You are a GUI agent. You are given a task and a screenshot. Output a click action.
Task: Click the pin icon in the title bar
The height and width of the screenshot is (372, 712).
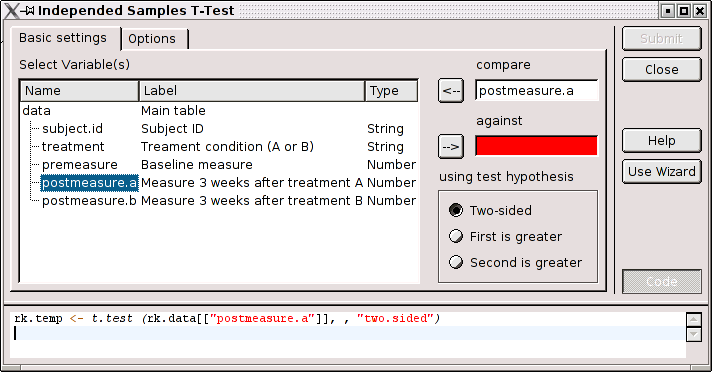(x=28, y=10)
